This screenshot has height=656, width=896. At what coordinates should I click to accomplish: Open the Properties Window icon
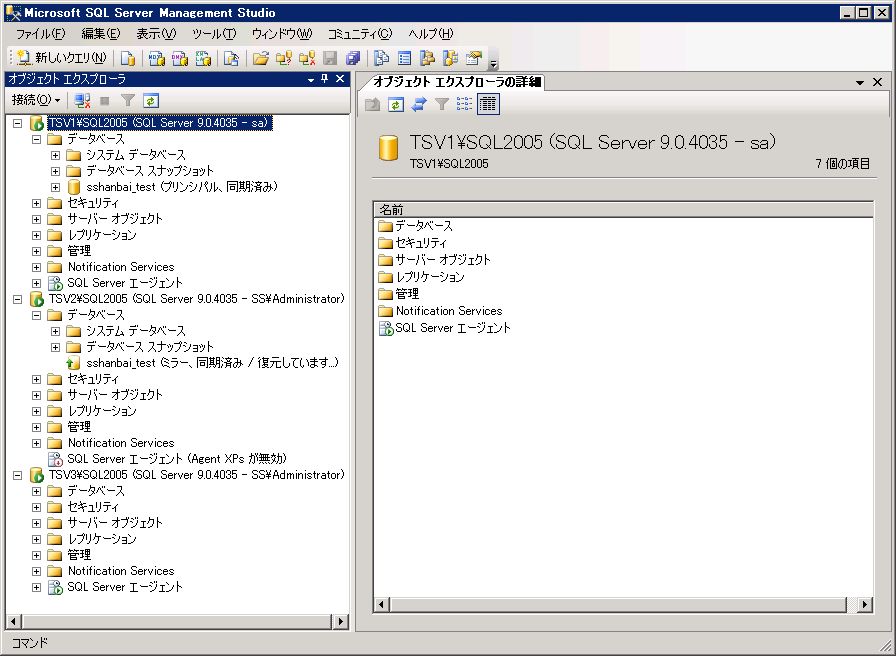474,58
